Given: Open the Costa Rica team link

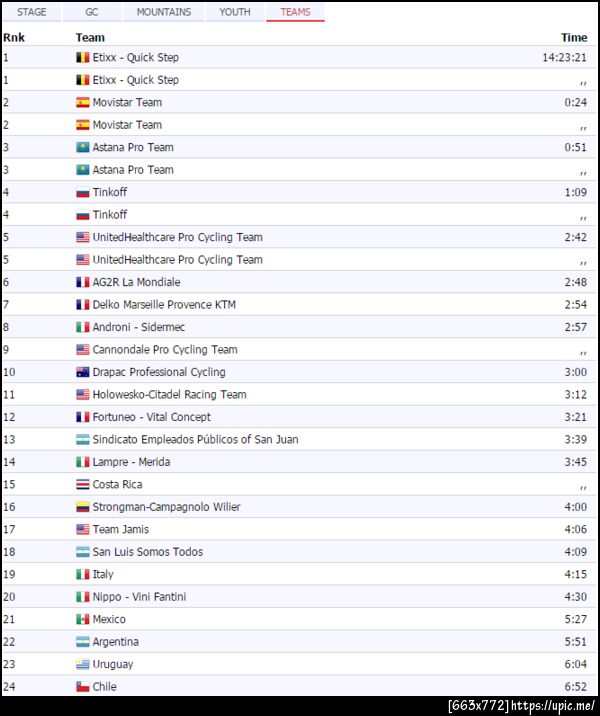Looking at the screenshot, I should [x=117, y=484].
